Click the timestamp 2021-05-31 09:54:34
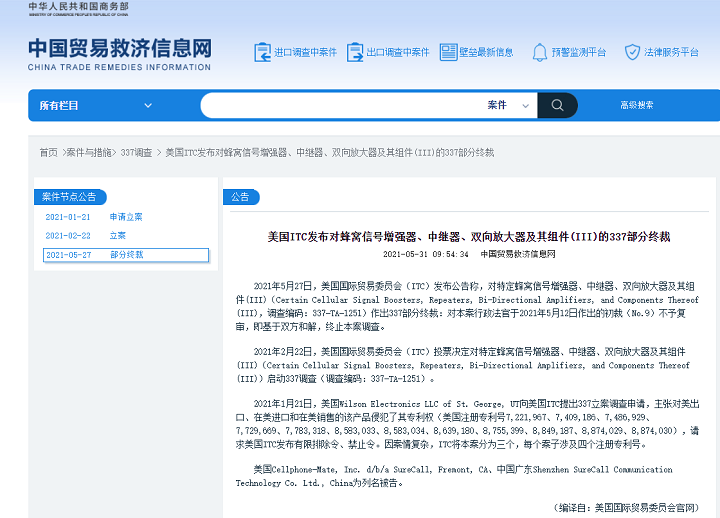720x518 pixels. (x=426, y=254)
